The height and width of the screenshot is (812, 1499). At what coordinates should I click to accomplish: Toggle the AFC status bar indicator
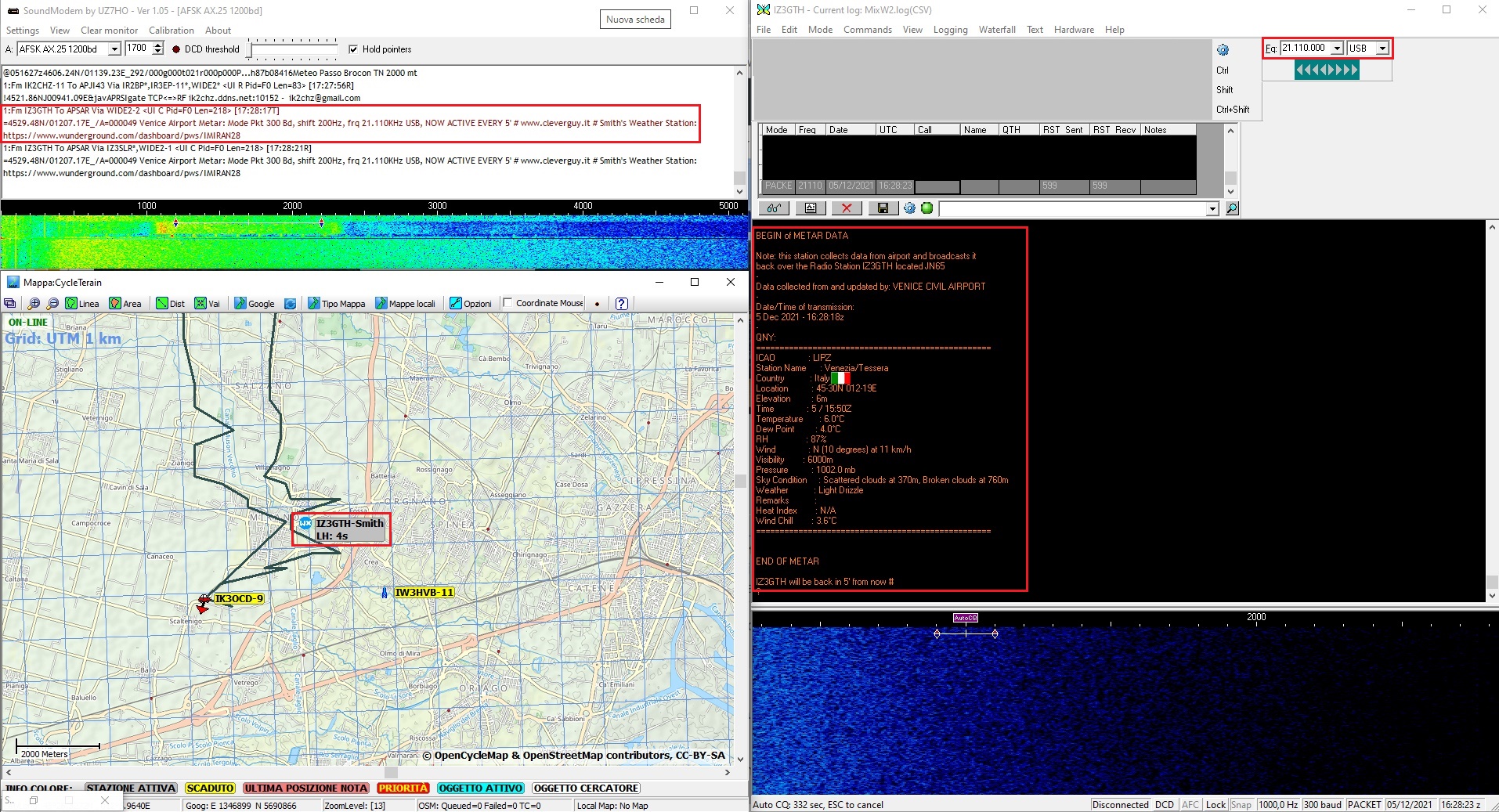point(1190,804)
